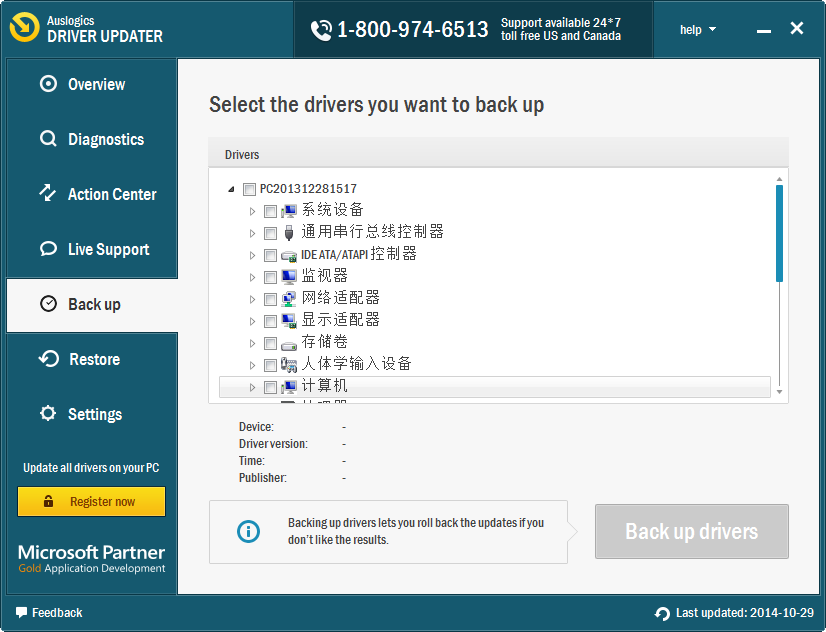Image resolution: width=826 pixels, height=632 pixels.
Task: Click the IDE ATA/ATAPI controller icon
Action: [x=289, y=256]
